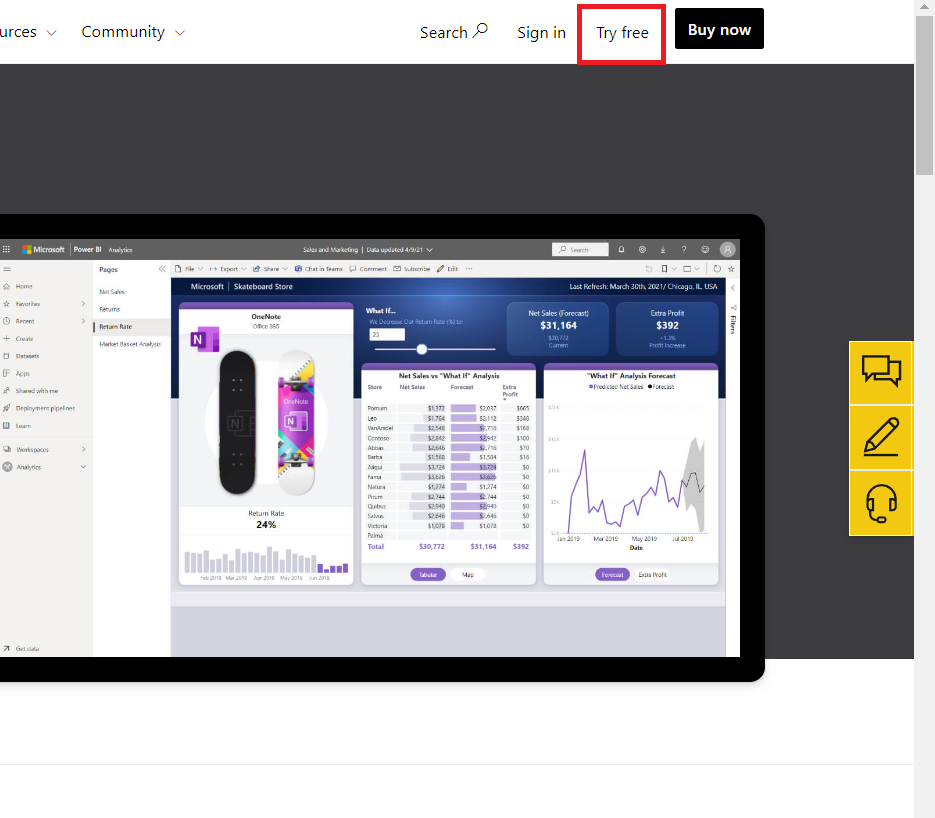Click the OneNote logo on the product card
The image size is (935, 818).
click(204, 339)
